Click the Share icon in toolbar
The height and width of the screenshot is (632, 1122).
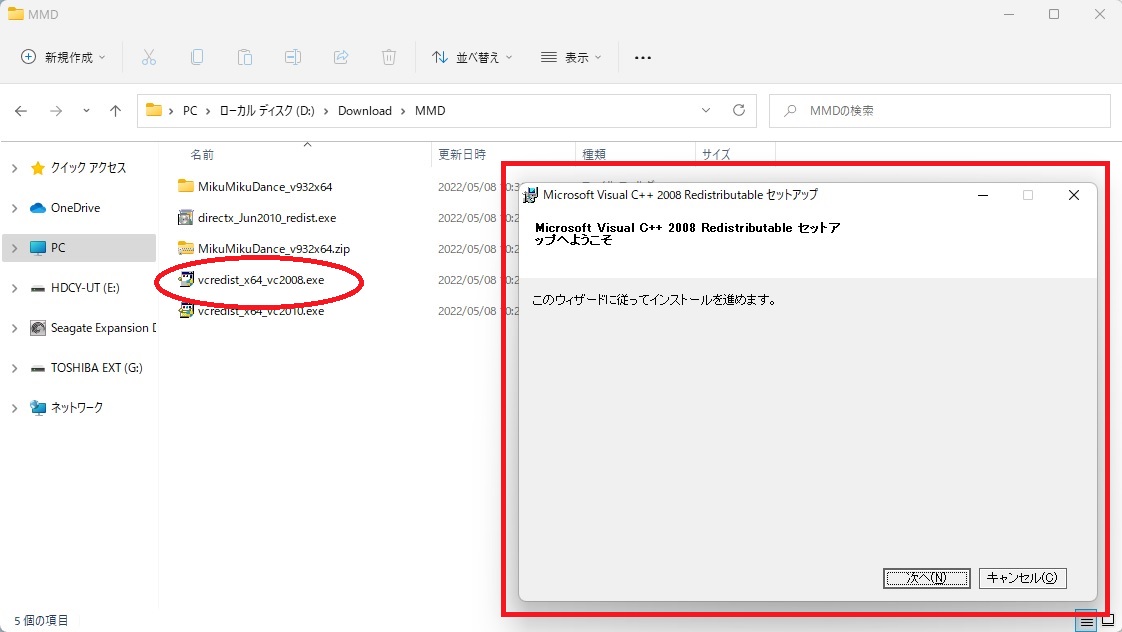[x=341, y=57]
